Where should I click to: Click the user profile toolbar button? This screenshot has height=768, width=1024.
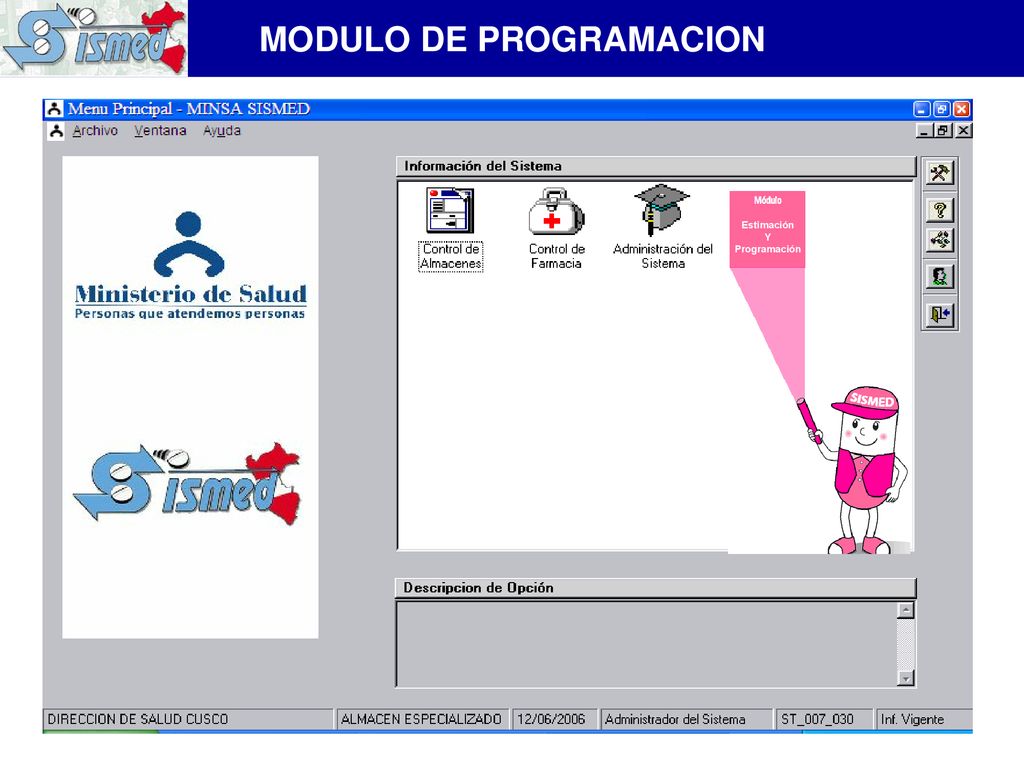[x=940, y=277]
